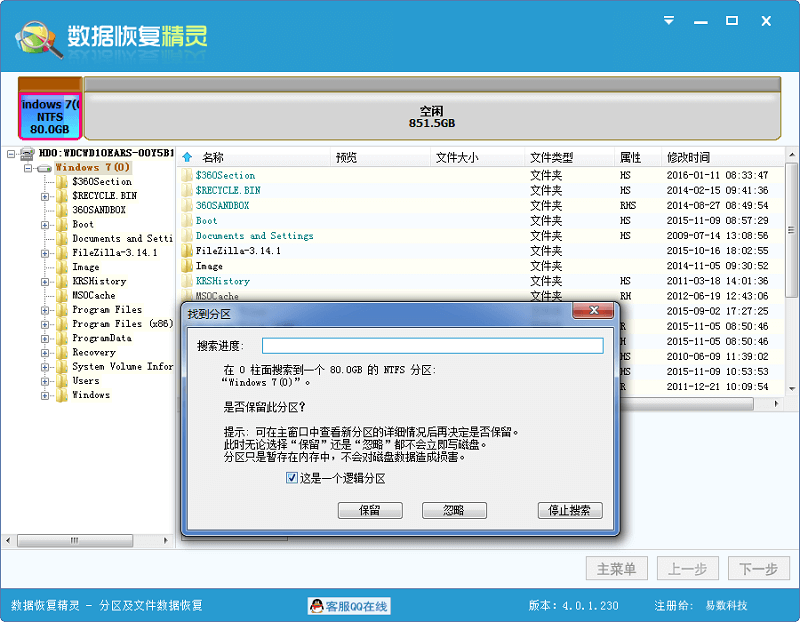Open the title bar dropdown menu arrow
Screen dimensions: 800x622
coord(669,21)
